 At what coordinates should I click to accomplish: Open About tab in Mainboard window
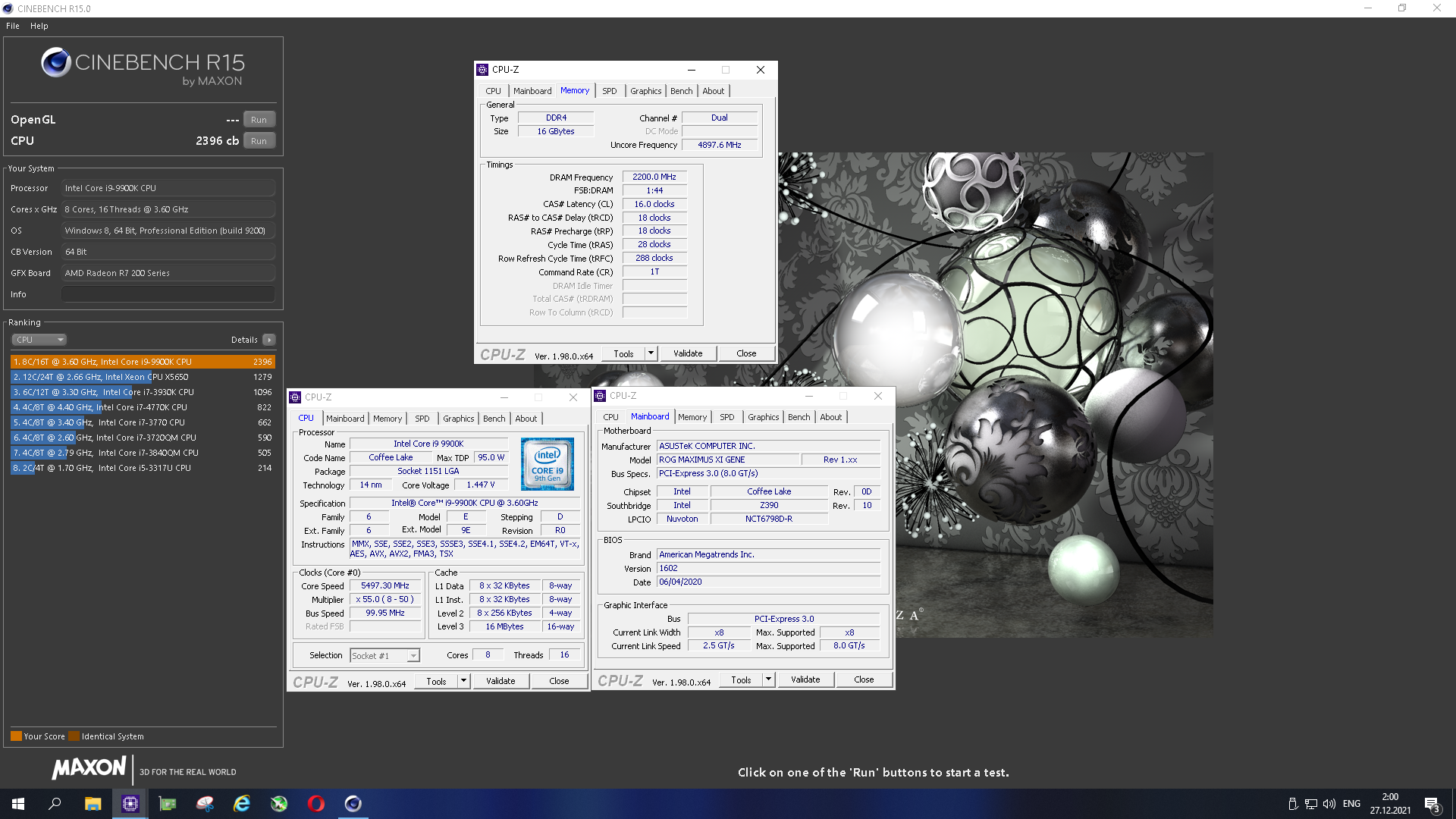[x=831, y=417]
